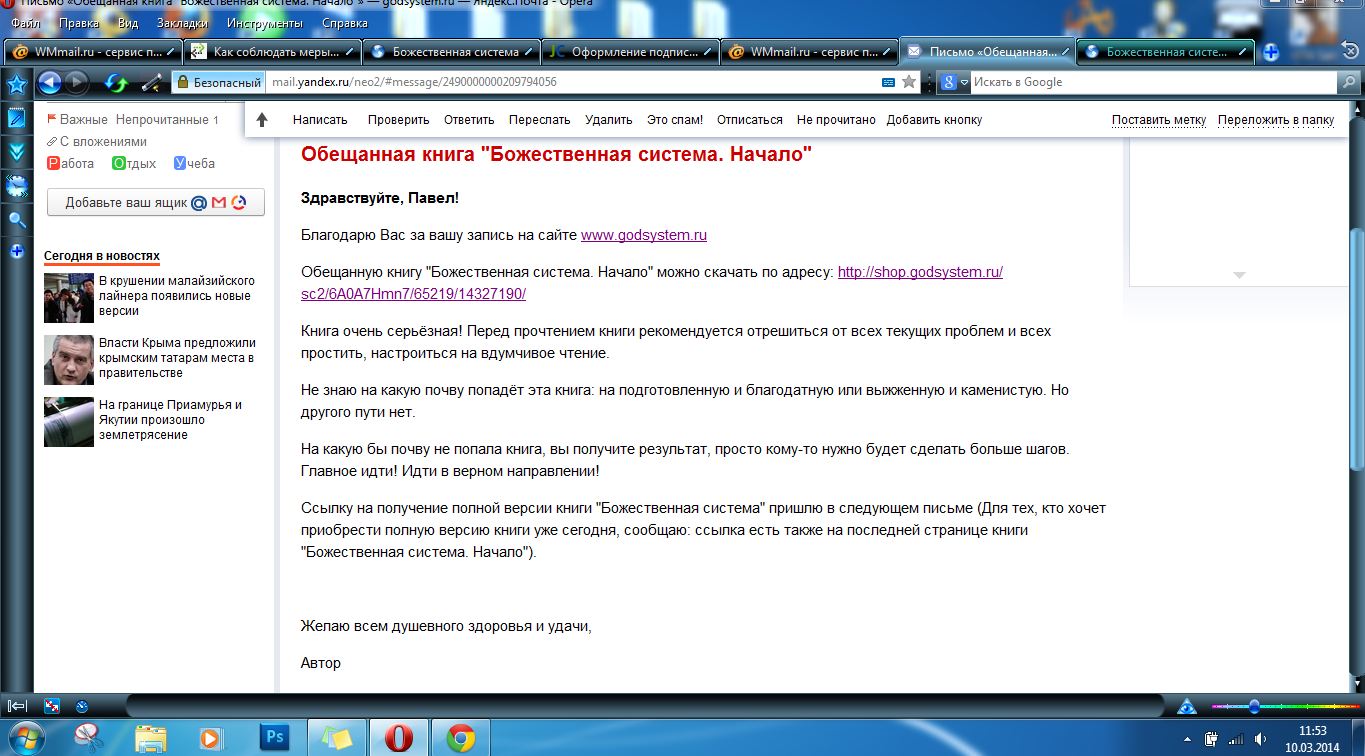Viewport: 1365px width, 756px height.
Task: Click the Добавьте ваш ящик button
Action: (156, 202)
